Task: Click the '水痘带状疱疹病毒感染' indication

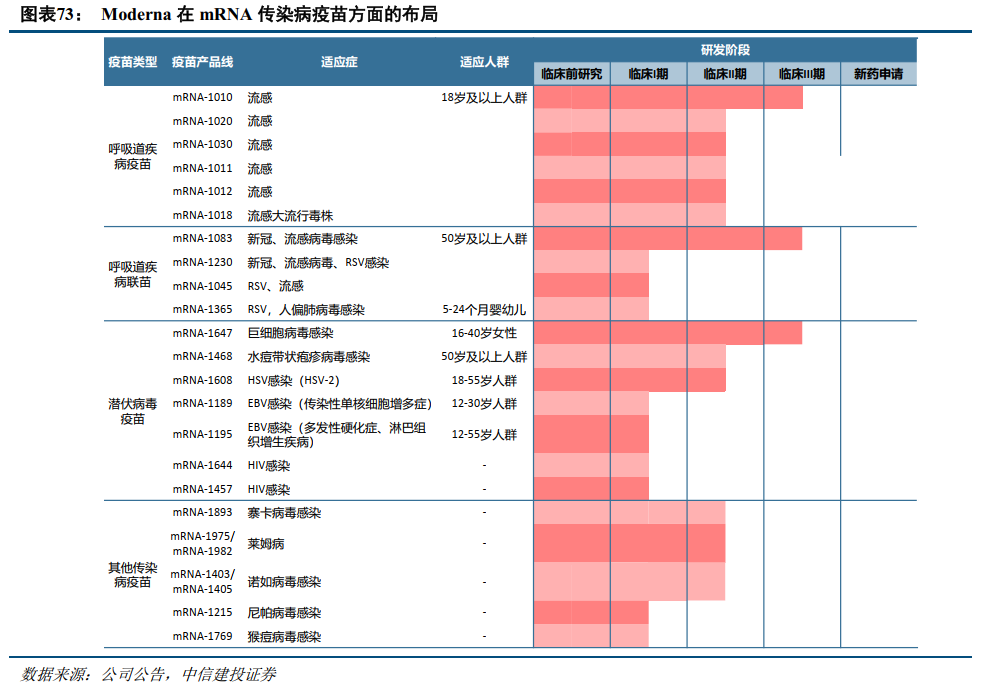Action: 309,357
